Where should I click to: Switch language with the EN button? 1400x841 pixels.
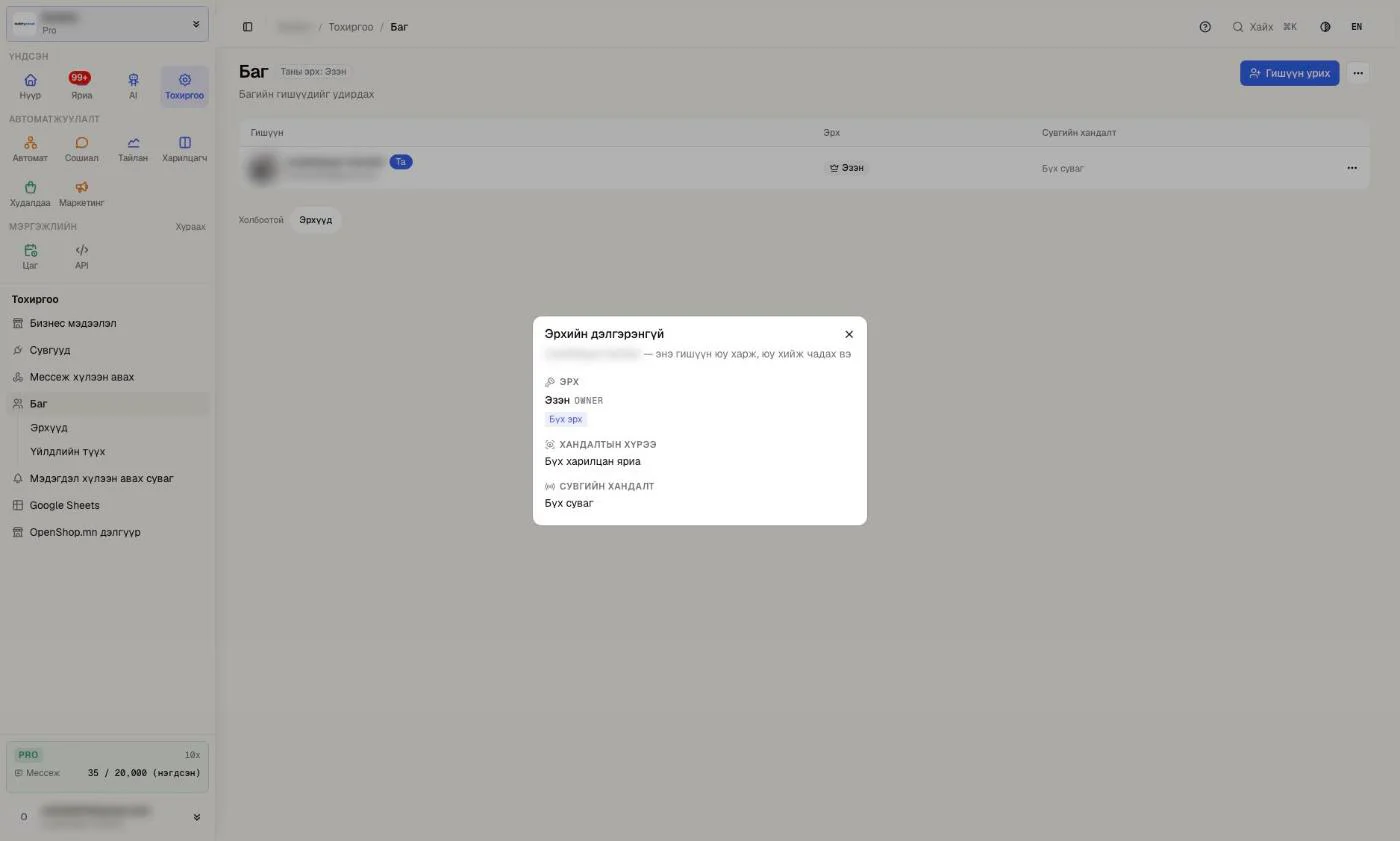coord(1356,27)
